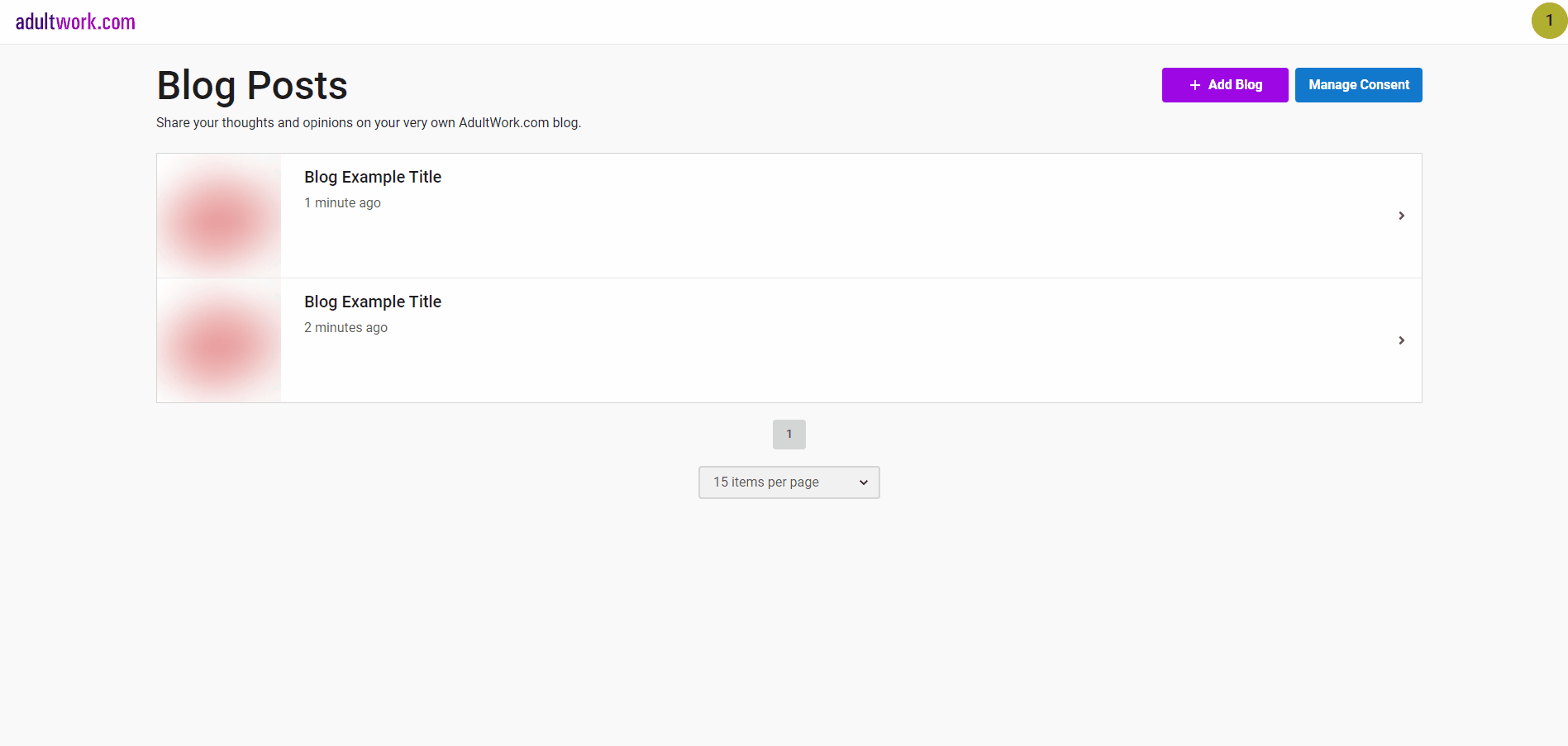Open the yellow user avatar badge
This screenshot has height=746, width=1568.
pos(1548,21)
